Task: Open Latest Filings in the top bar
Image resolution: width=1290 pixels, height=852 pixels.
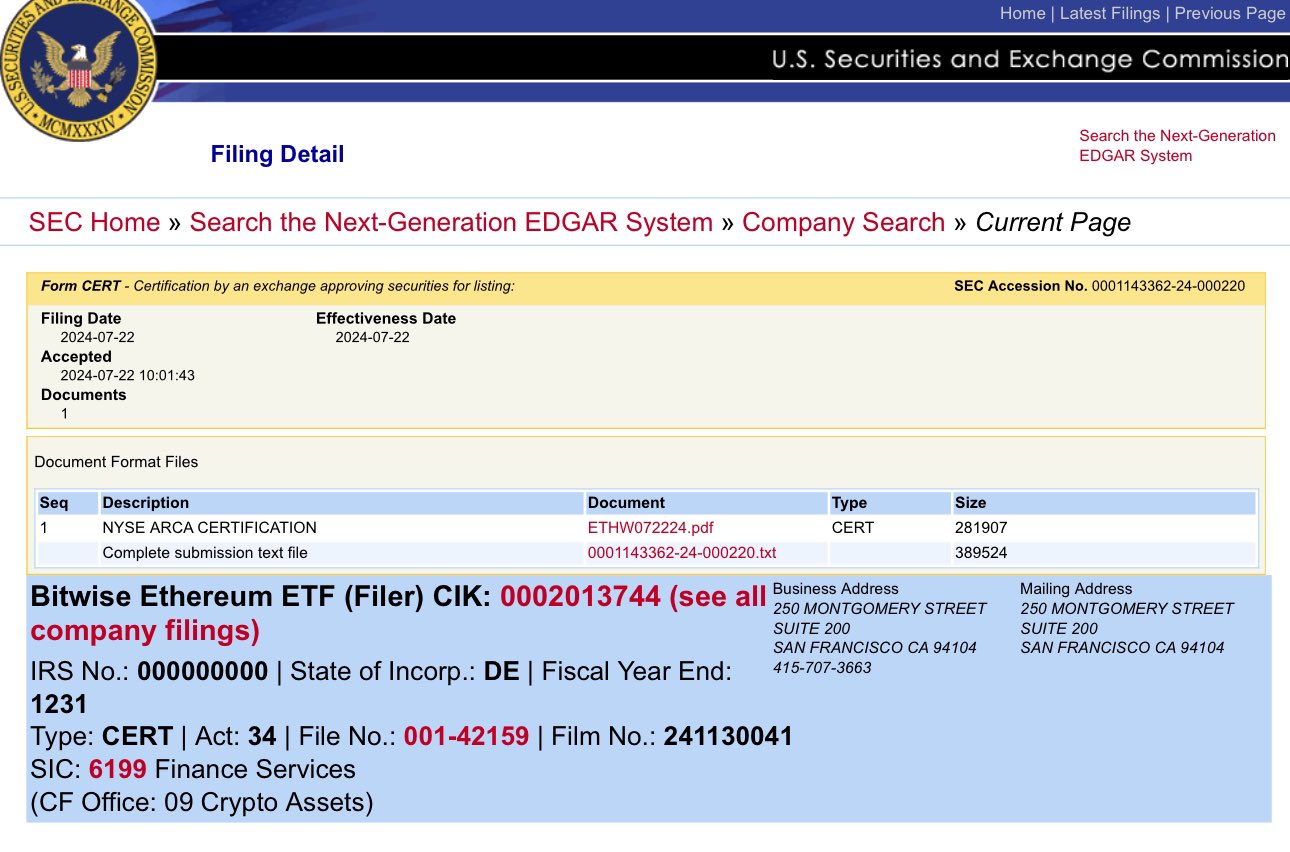Action: [1110, 13]
